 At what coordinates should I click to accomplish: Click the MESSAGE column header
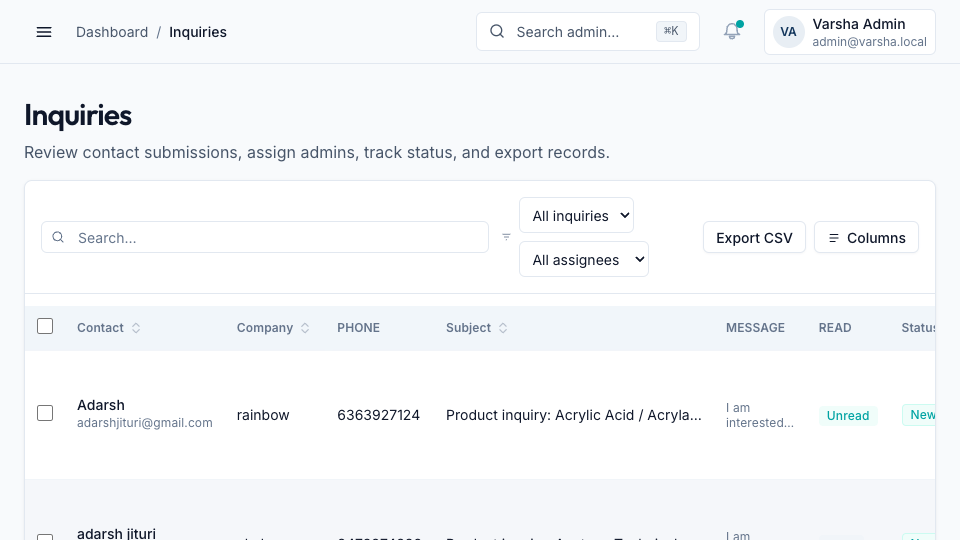[x=755, y=328]
